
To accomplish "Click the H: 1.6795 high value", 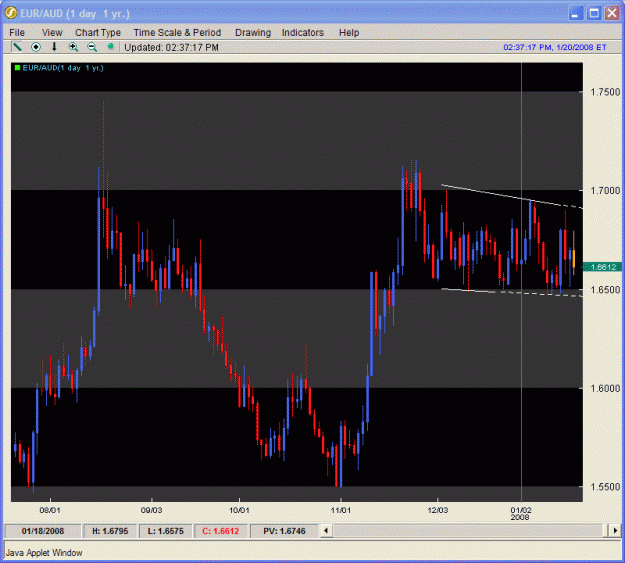I will pos(110,531).
